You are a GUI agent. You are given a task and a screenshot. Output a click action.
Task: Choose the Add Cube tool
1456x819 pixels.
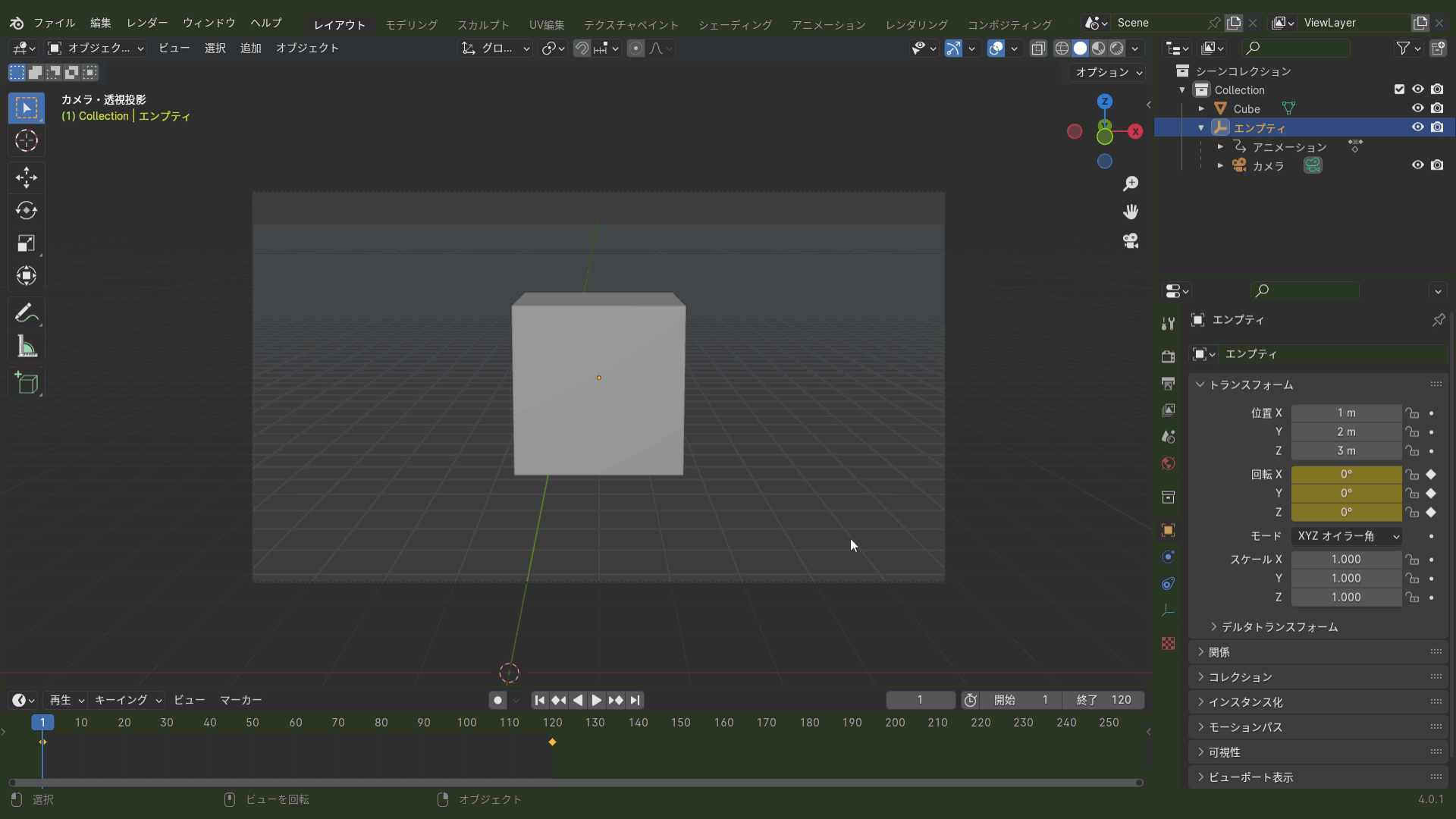pos(27,383)
